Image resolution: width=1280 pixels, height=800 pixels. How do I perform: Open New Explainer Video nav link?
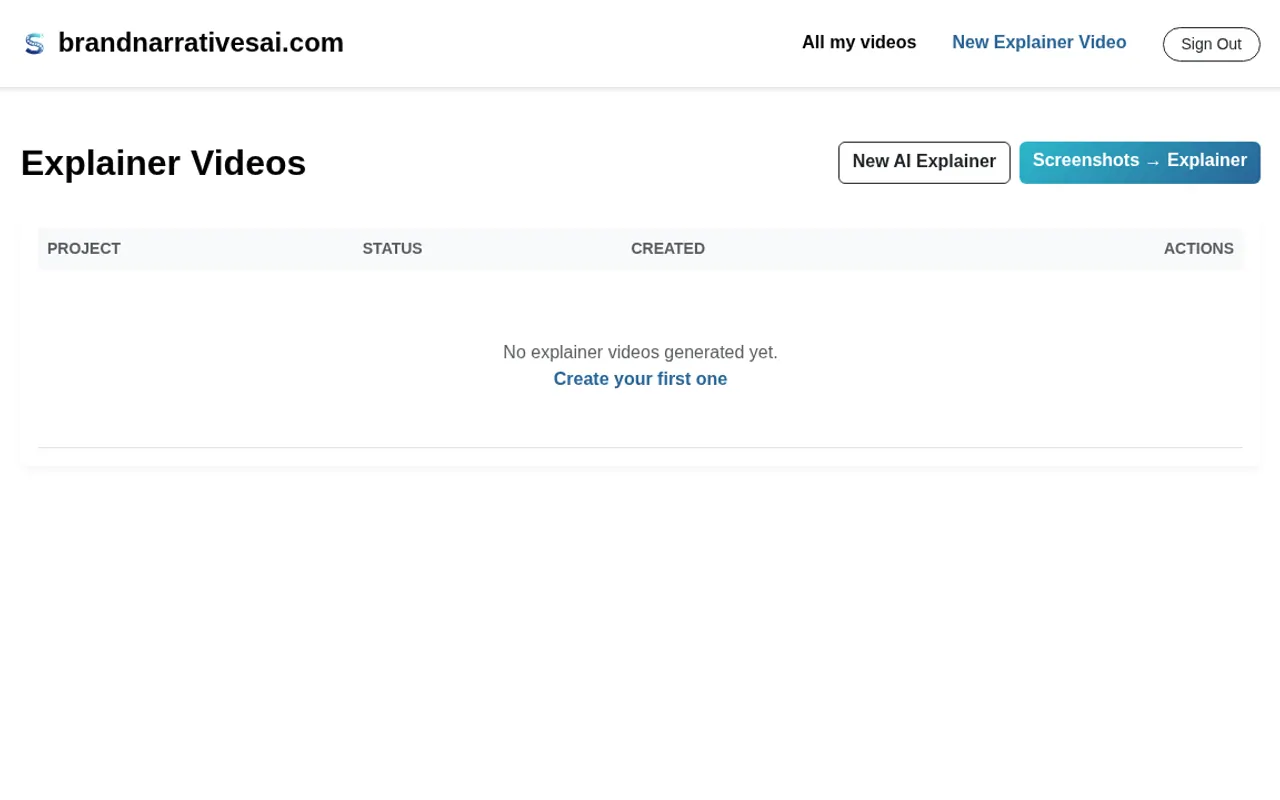[1039, 42]
